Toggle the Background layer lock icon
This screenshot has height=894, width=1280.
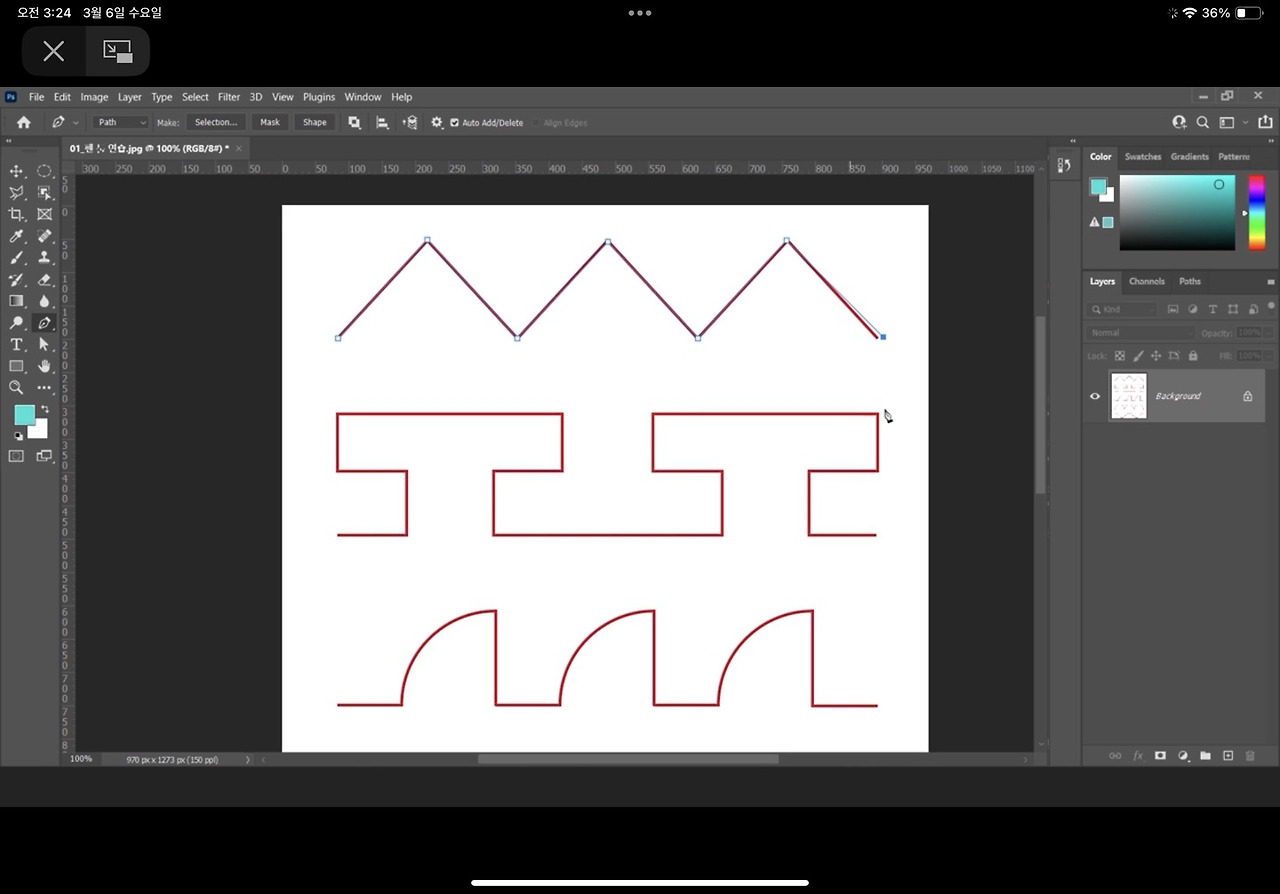[x=1247, y=396]
